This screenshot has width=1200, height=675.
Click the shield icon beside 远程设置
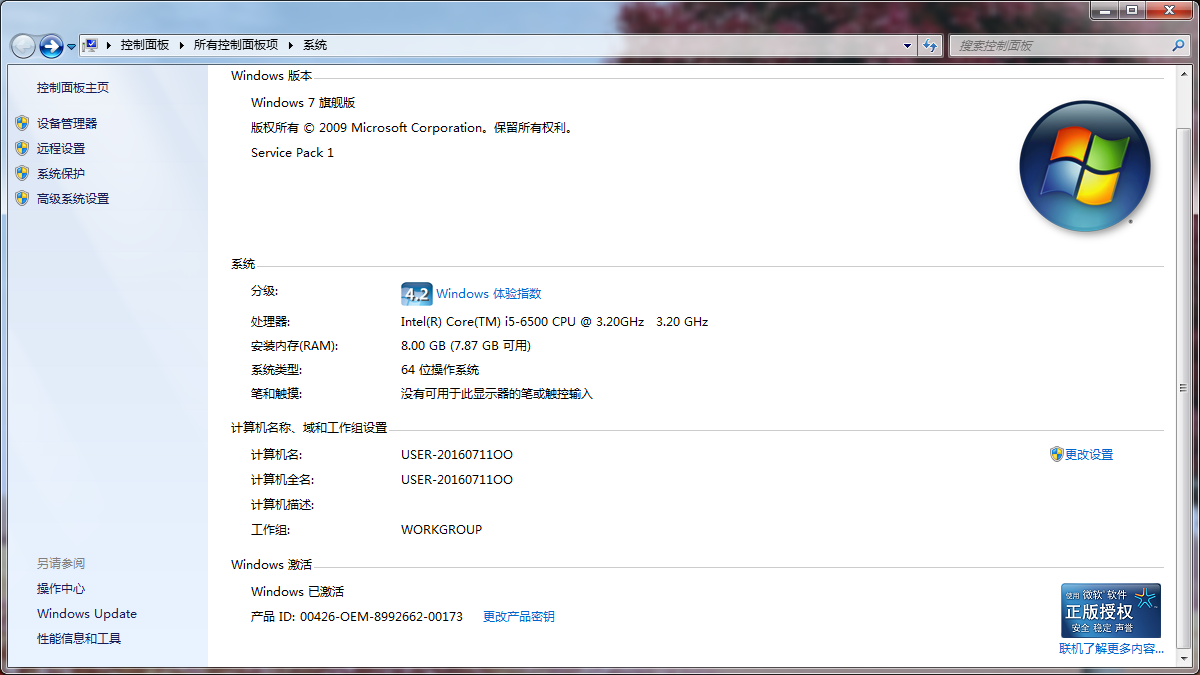point(22,148)
